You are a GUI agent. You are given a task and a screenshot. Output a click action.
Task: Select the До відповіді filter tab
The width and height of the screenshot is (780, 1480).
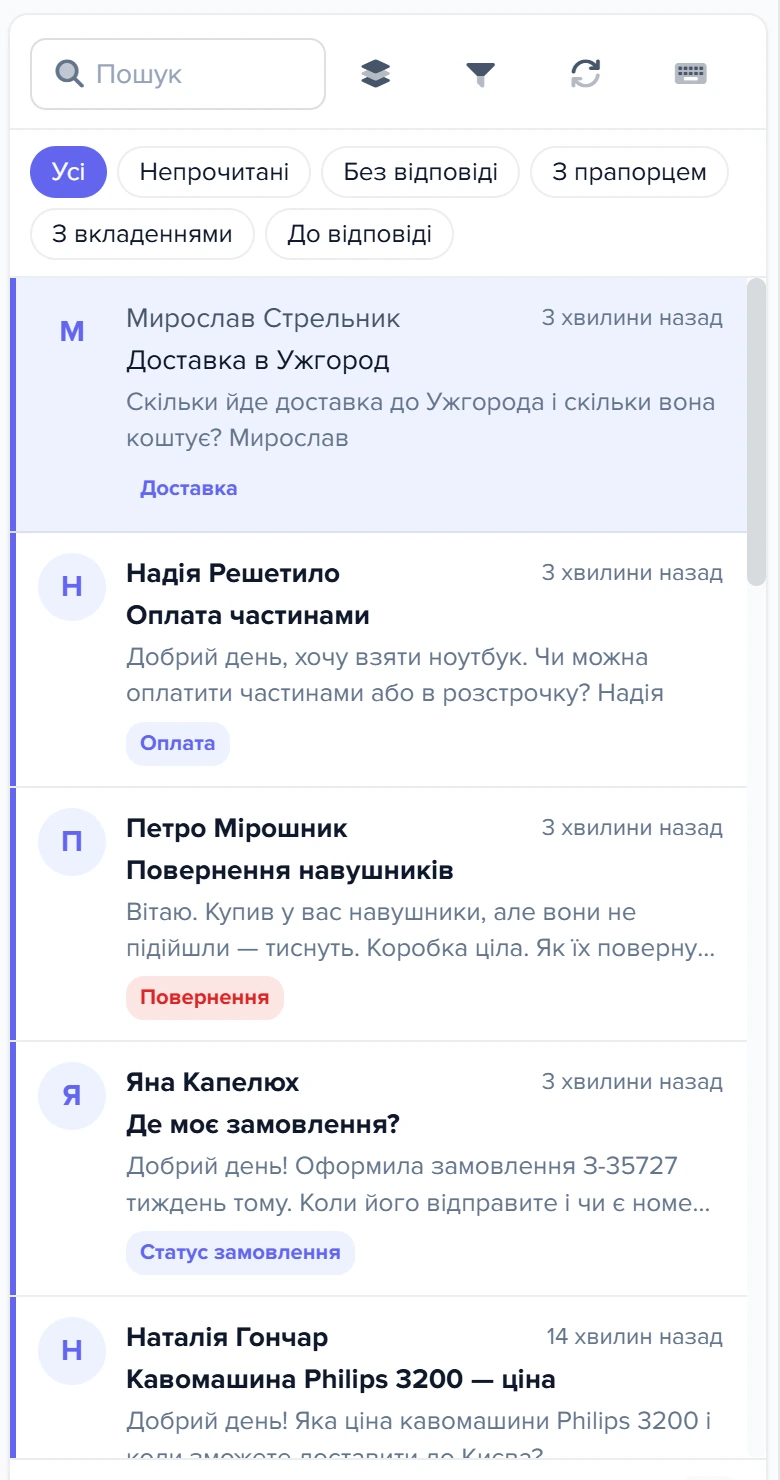coord(360,234)
